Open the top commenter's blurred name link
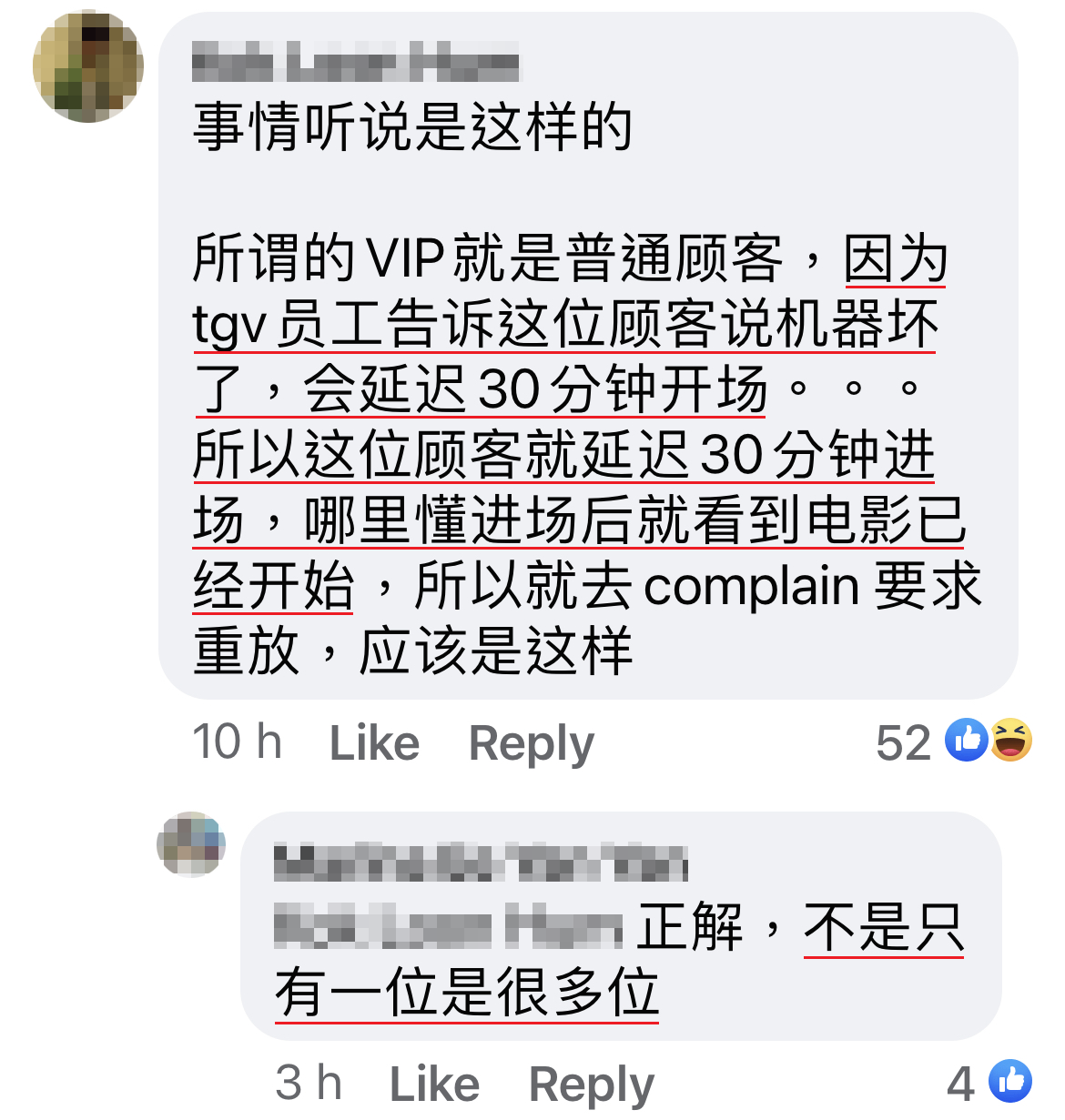 pos(356,63)
